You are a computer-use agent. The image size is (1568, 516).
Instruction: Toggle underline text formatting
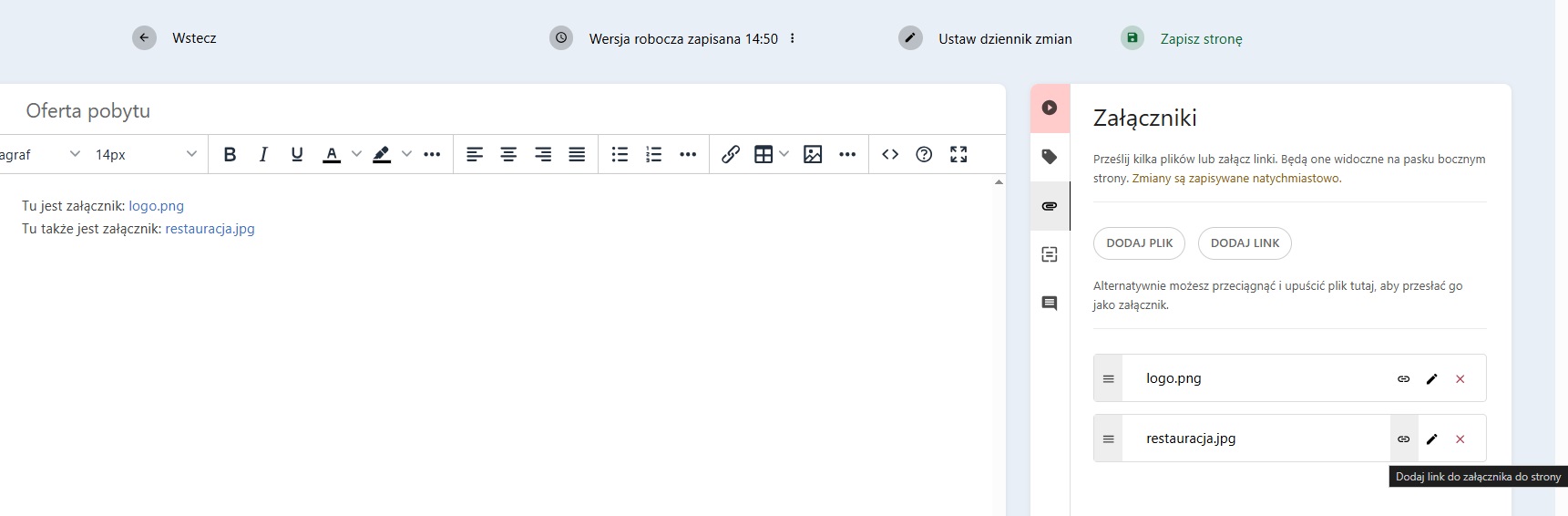pyautogui.click(x=297, y=155)
